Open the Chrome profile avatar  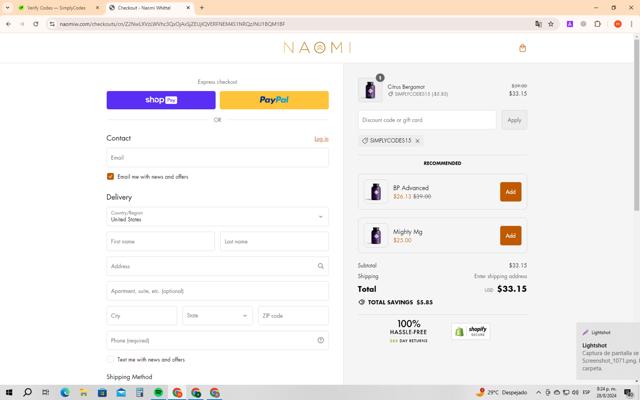click(x=618, y=24)
